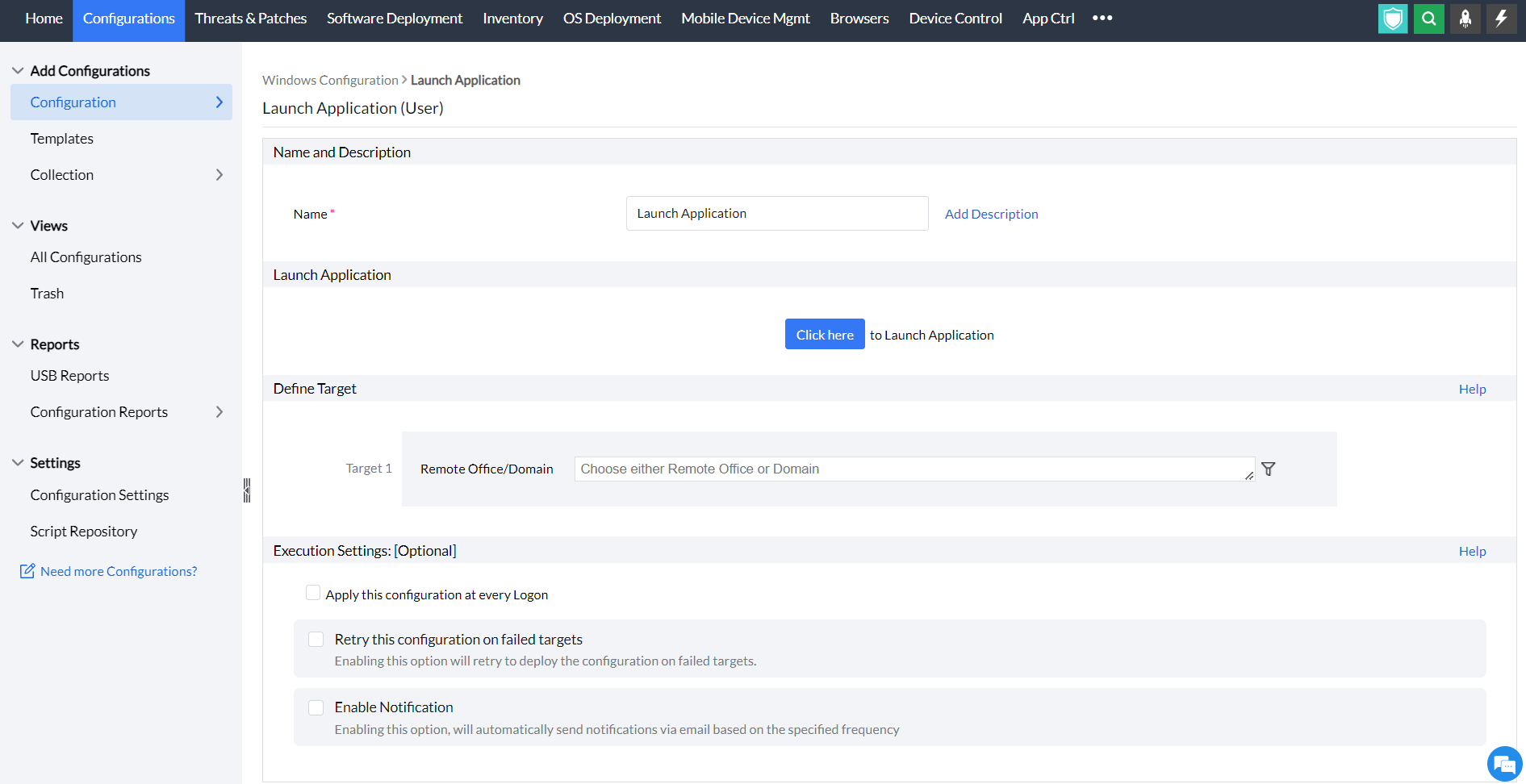Open the live chat bubble icon
Viewport: 1526px width, 784px height.
click(x=1504, y=764)
